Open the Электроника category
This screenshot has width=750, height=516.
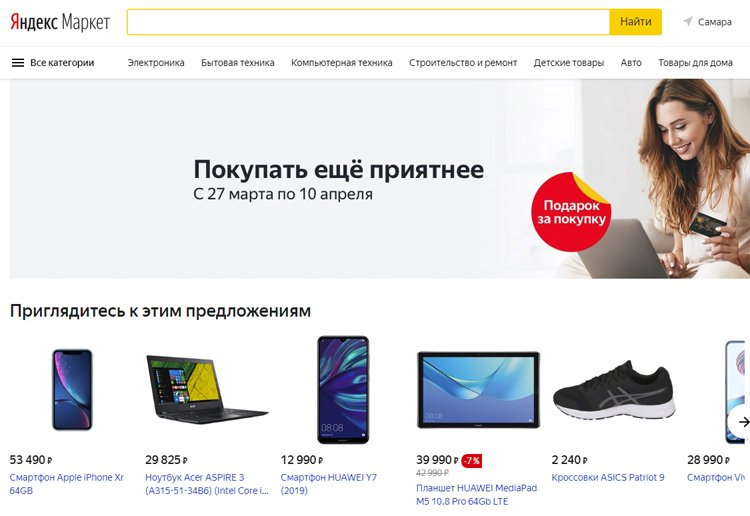click(156, 63)
